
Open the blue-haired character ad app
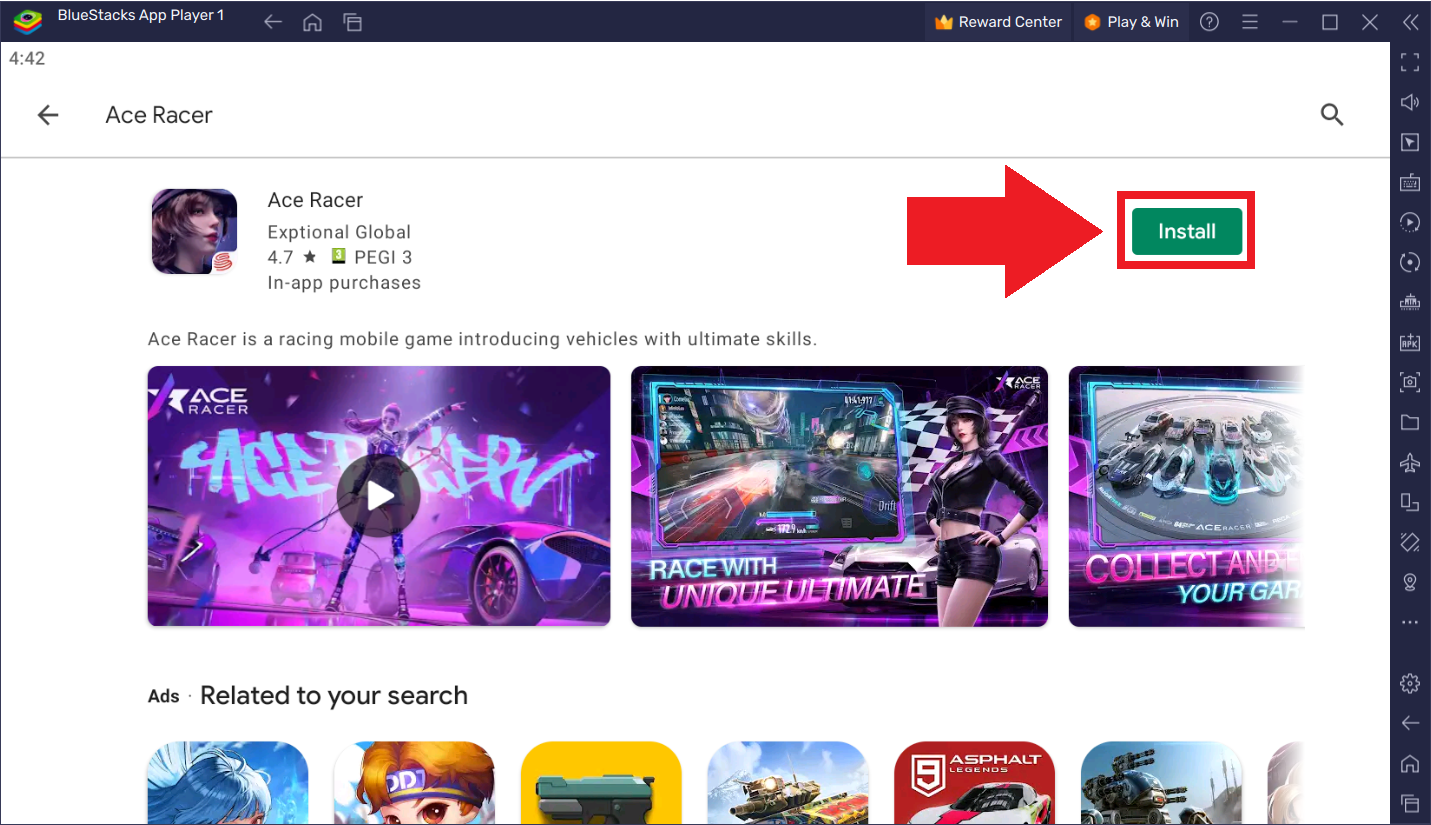tap(228, 783)
